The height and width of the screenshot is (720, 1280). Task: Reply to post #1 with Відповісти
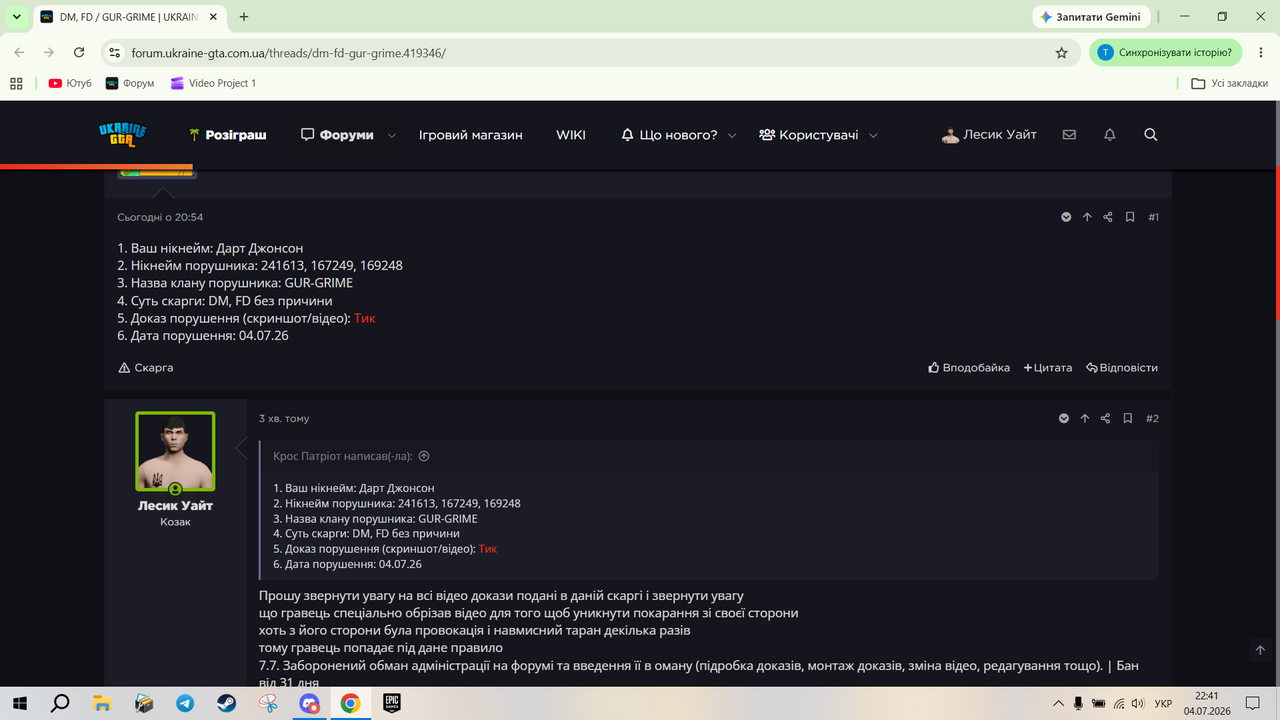pyautogui.click(x=1122, y=368)
